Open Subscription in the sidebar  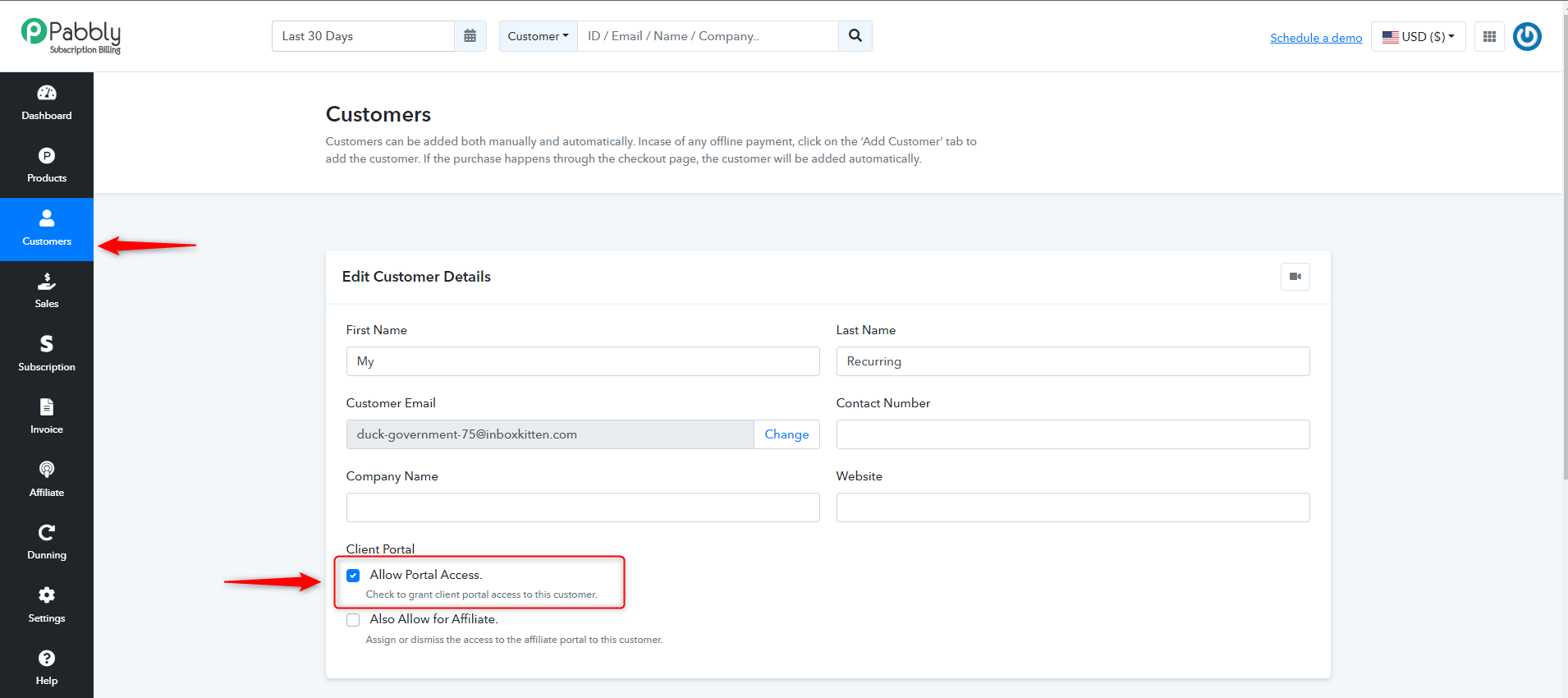click(x=47, y=355)
